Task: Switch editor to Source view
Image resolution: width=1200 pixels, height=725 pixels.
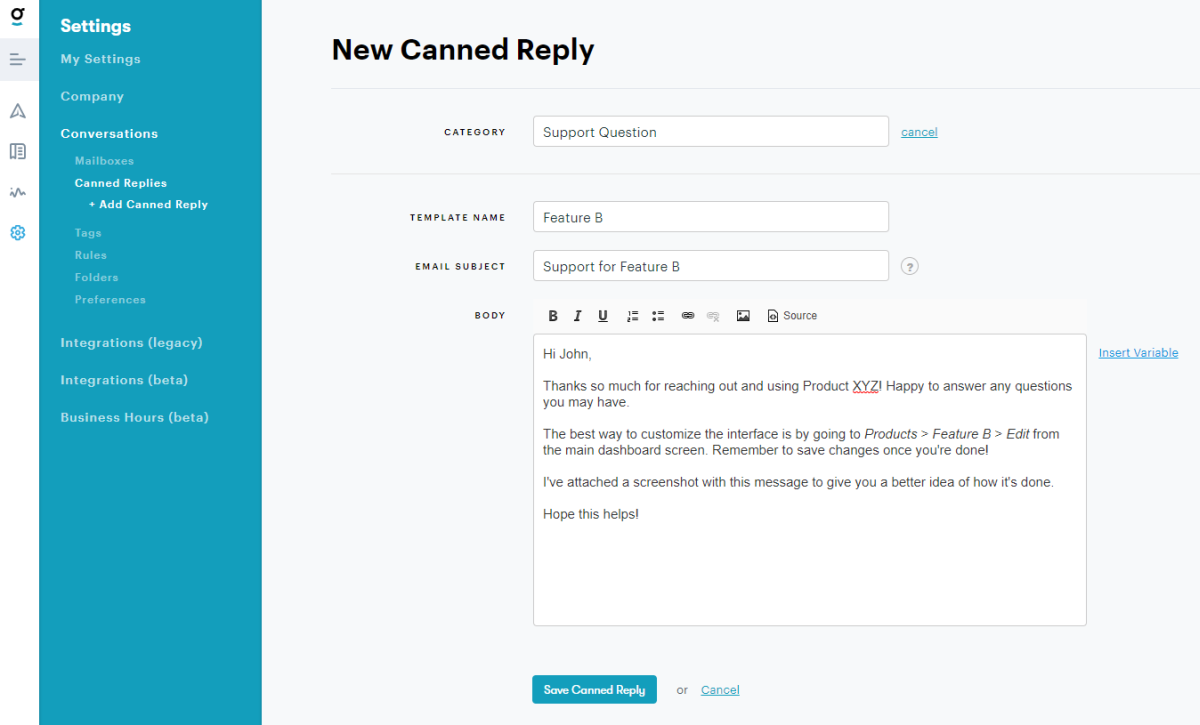Action: 792,316
